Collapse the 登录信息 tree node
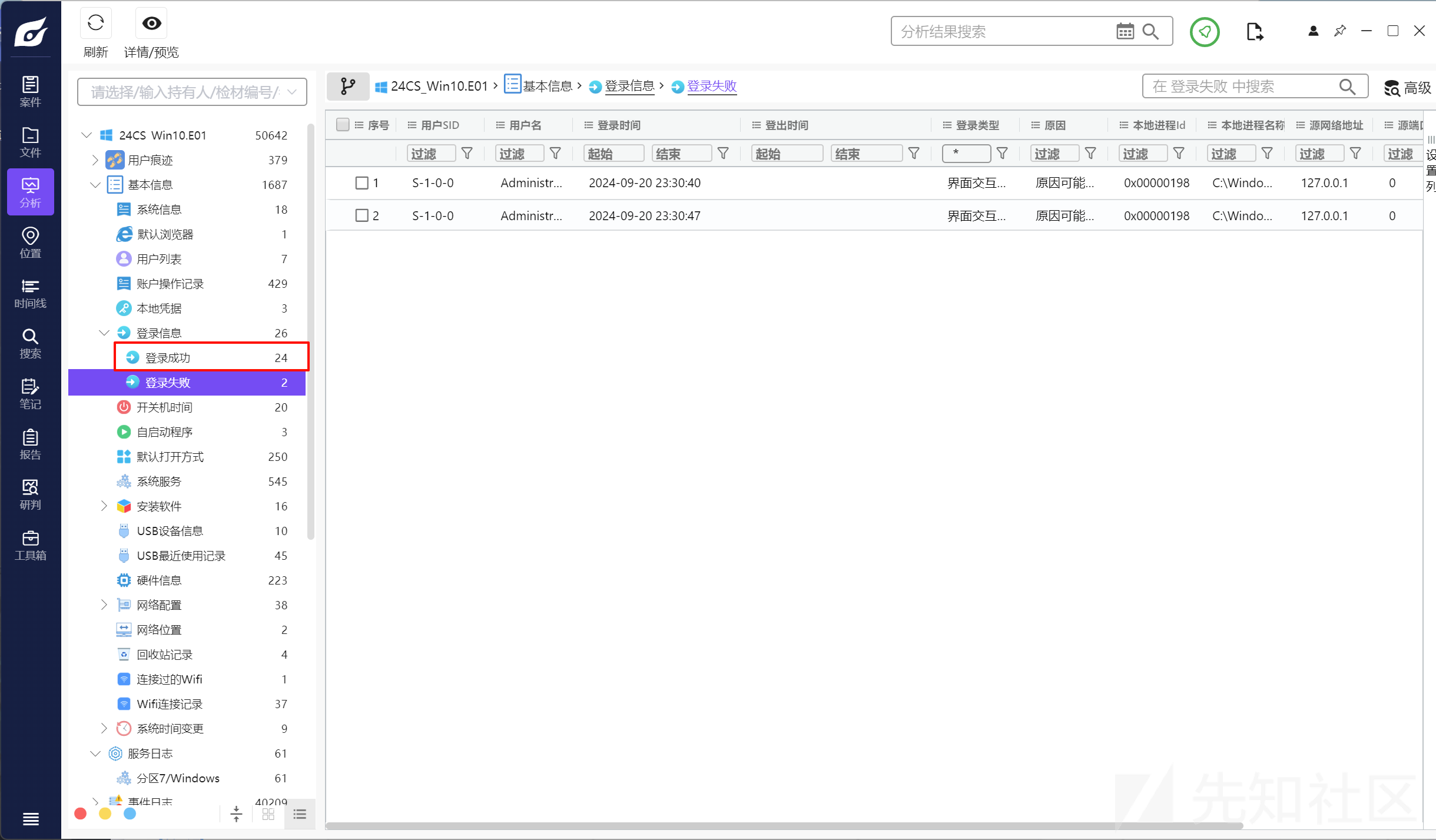Screen dimensions: 1436x840 pyautogui.click(x=104, y=333)
